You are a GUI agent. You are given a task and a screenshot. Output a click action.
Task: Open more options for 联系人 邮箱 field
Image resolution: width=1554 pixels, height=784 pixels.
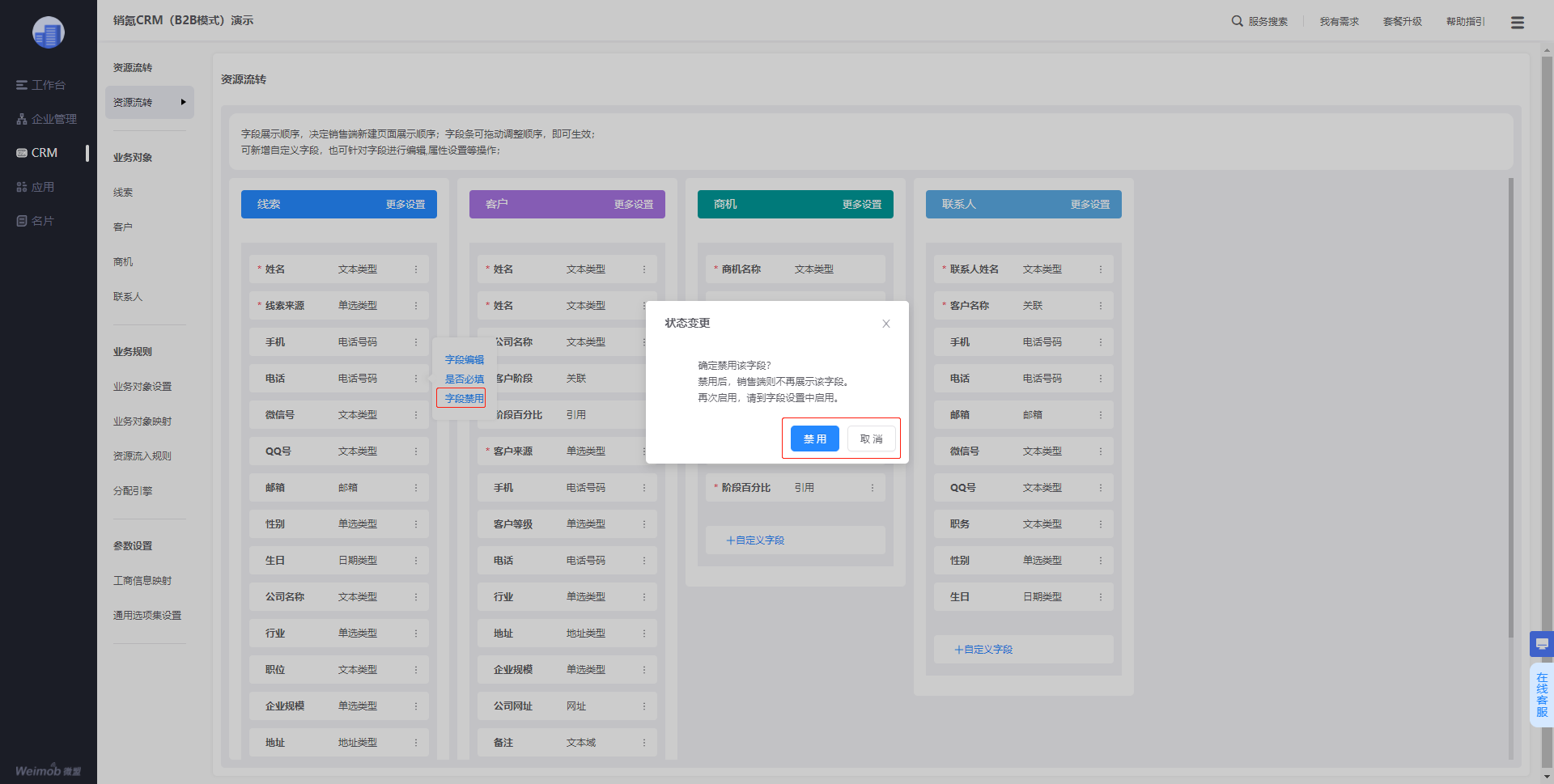tap(1101, 415)
